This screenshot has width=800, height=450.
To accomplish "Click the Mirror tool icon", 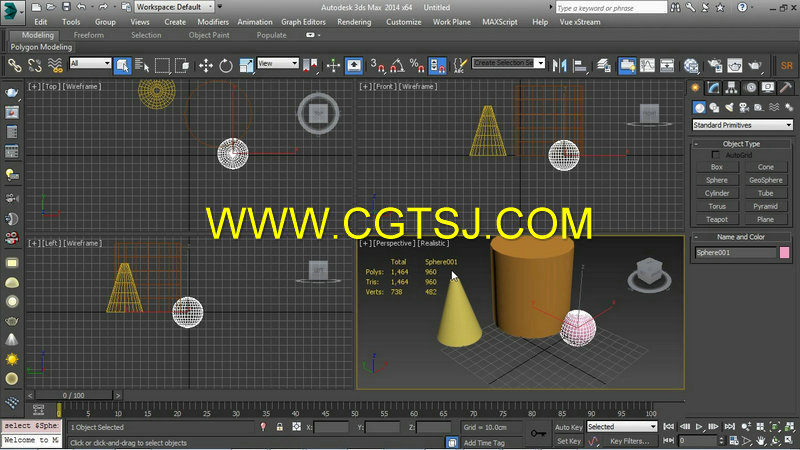I will 560,65.
